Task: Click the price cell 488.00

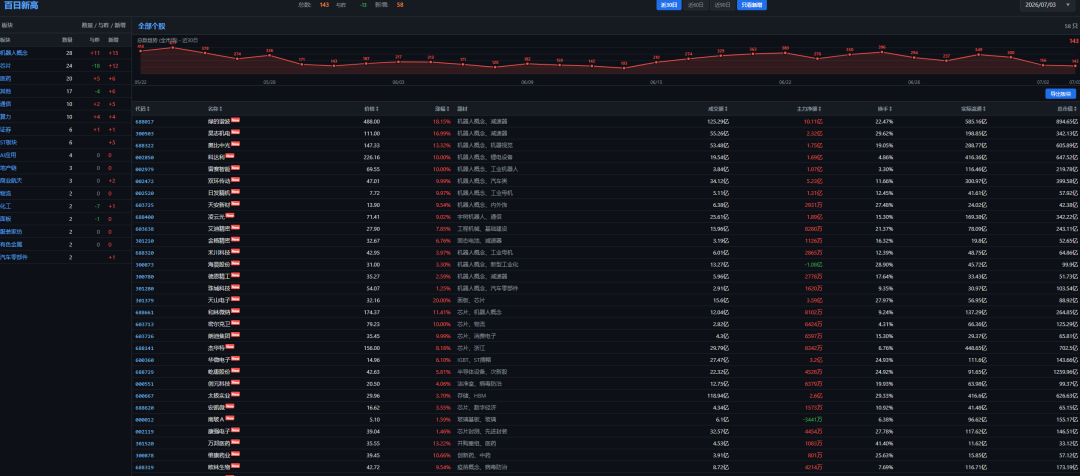Action: [x=371, y=121]
